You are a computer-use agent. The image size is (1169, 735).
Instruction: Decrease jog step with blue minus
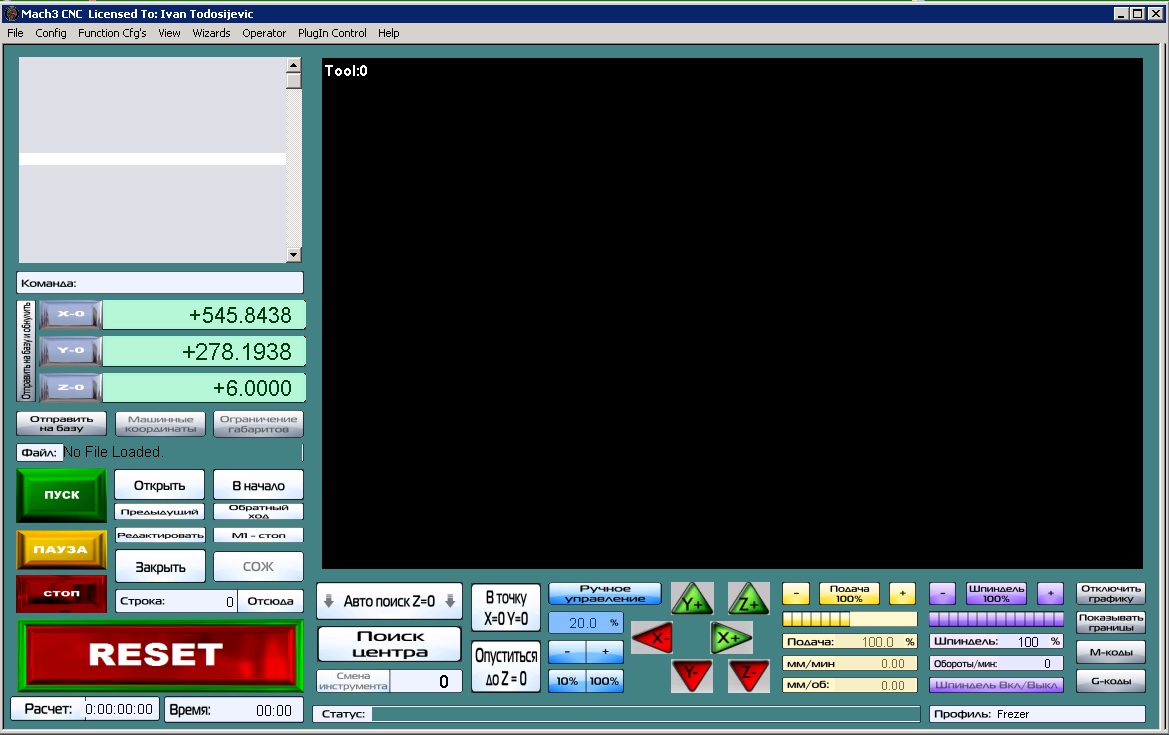pos(567,652)
